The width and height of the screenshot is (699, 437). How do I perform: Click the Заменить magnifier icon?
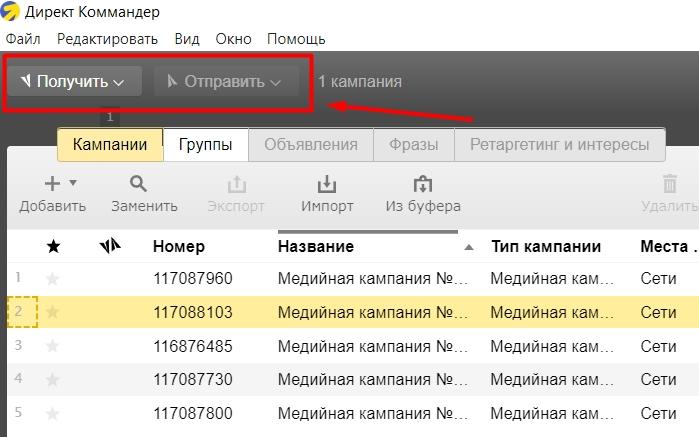(x=138, y=183)
